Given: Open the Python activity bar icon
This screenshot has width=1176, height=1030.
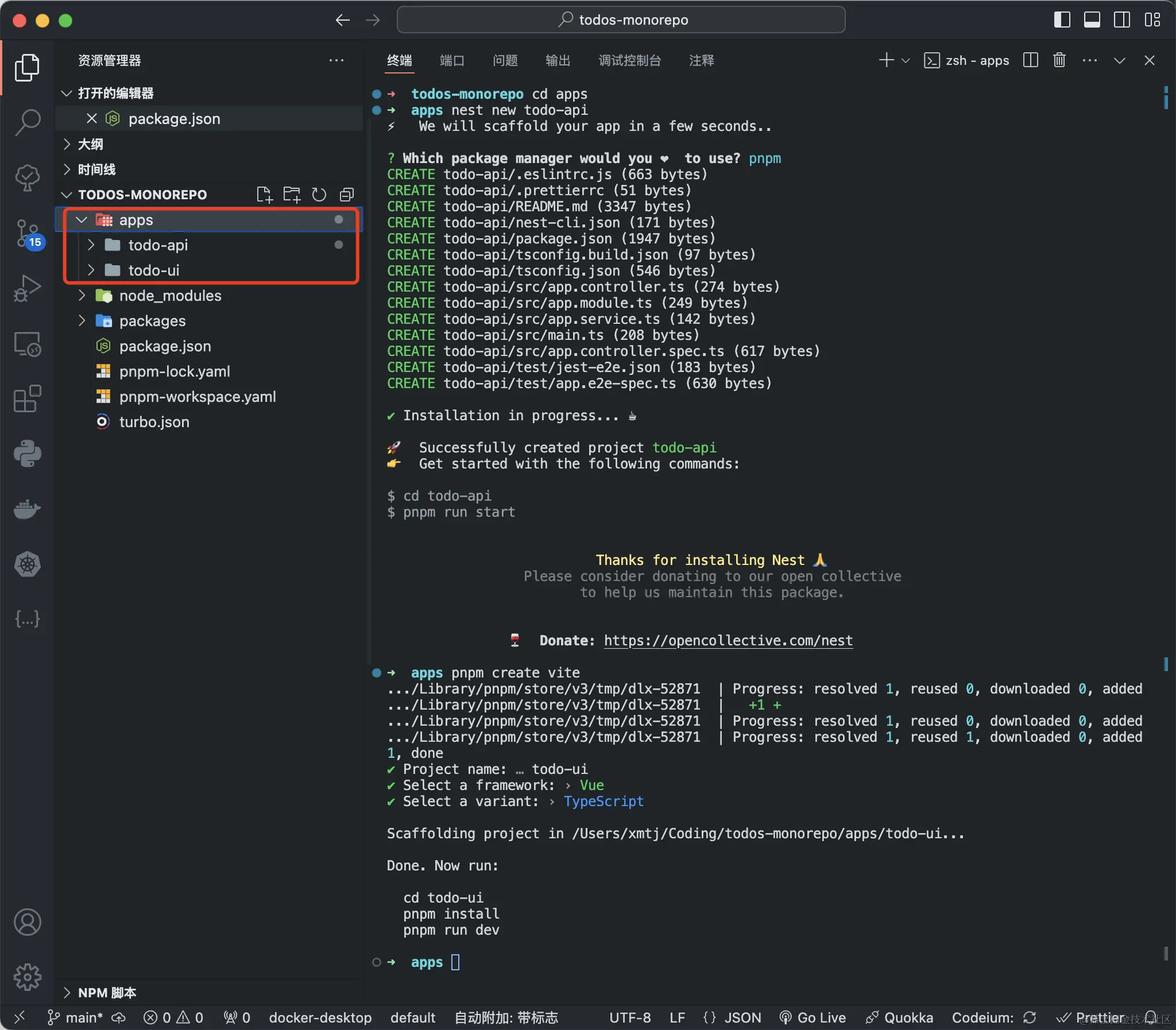Looking at the screenshot, I should (x=27, y=454).
